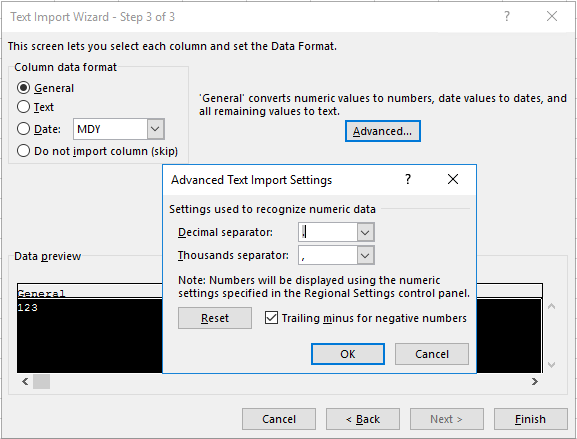Confirm settings with the OK button
Screen dimensions: 577x439
coord(348,354)
